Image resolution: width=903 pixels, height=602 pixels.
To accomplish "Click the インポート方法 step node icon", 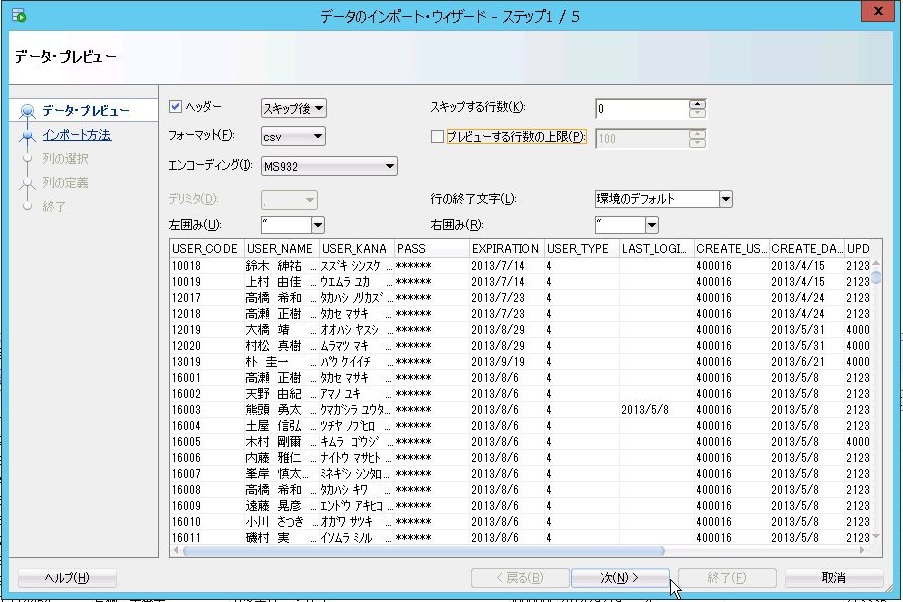I will point(28,136).
